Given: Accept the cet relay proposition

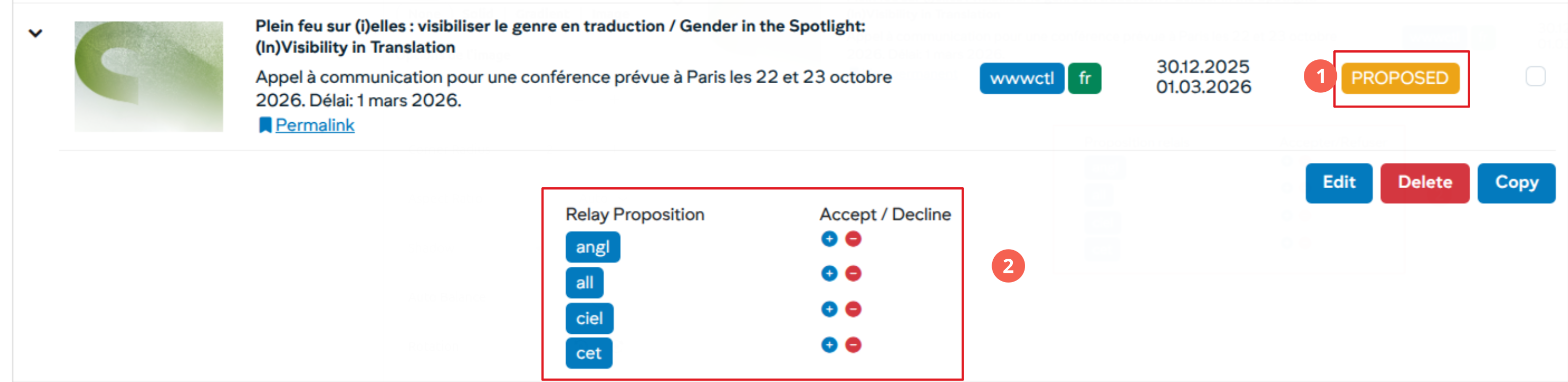Looking at the screenshot, I should click(x=829, y=345).
